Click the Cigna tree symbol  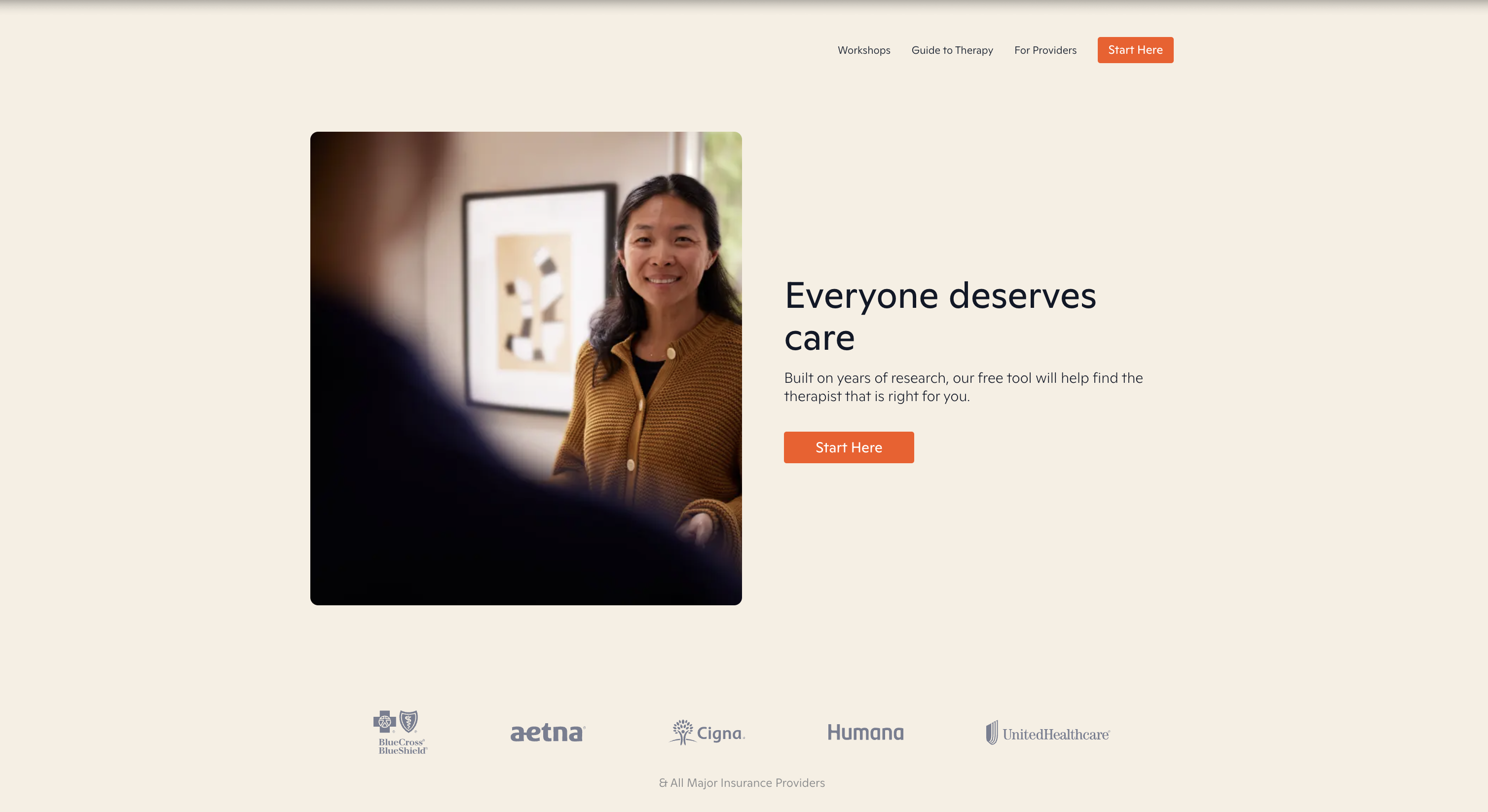coord(682,732)
